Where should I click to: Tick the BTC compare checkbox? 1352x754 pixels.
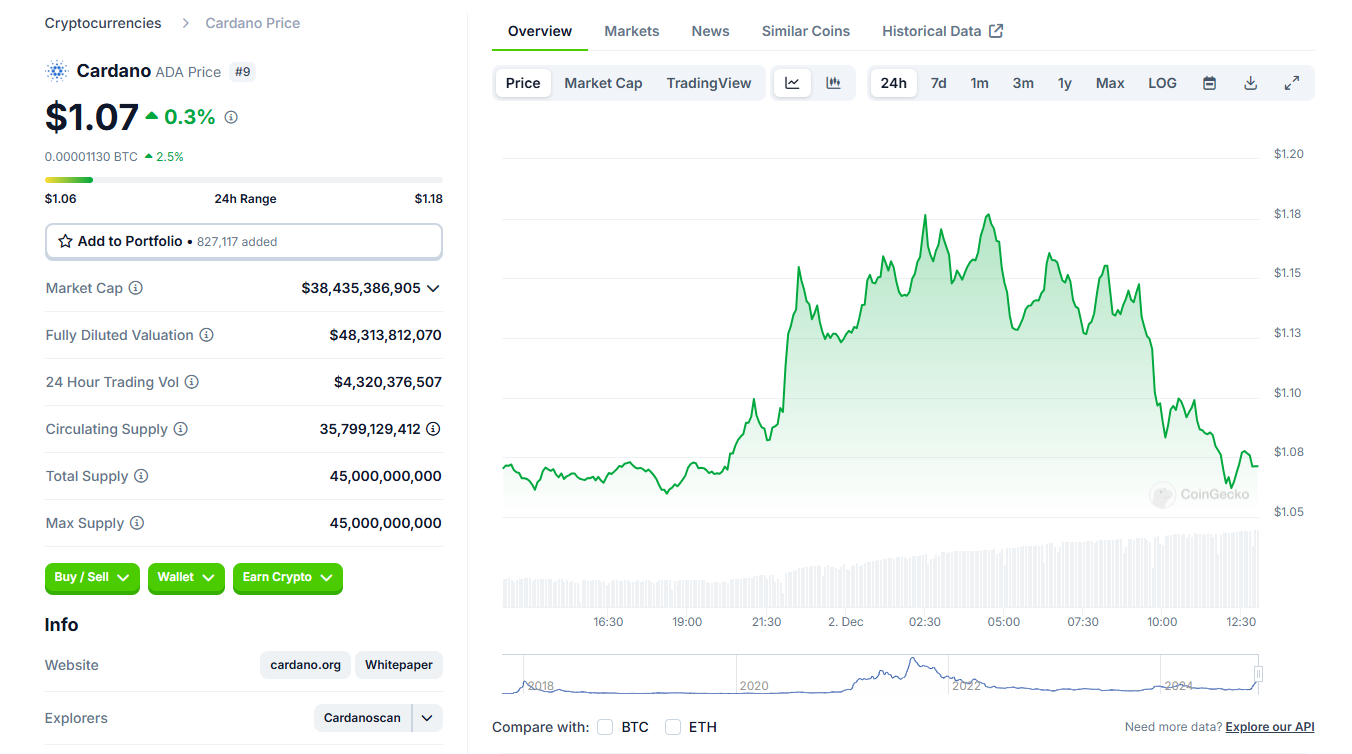tap(605, 727)
